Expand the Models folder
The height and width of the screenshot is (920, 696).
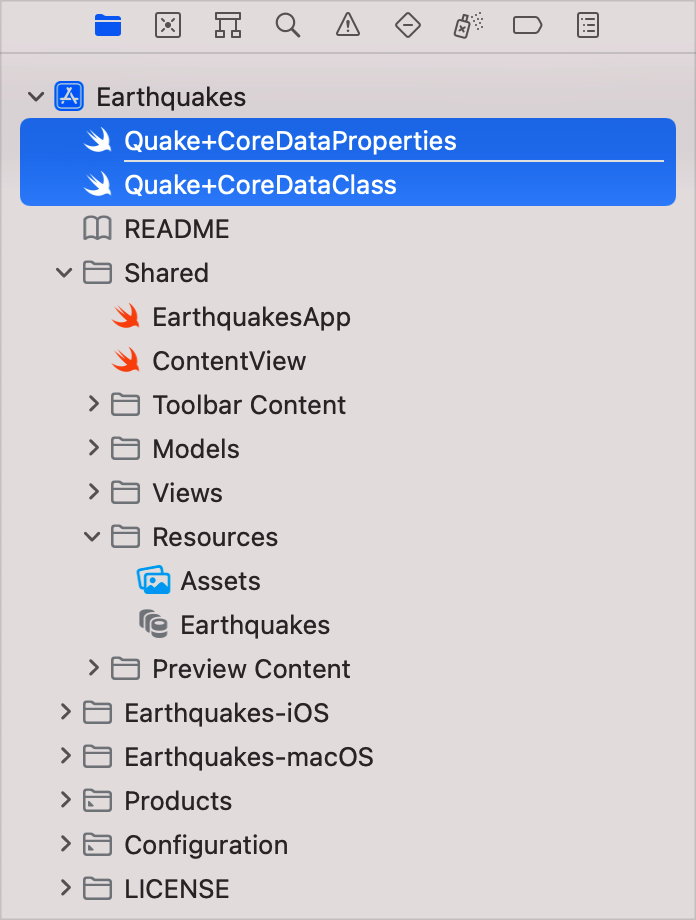[x=92, y=448]
